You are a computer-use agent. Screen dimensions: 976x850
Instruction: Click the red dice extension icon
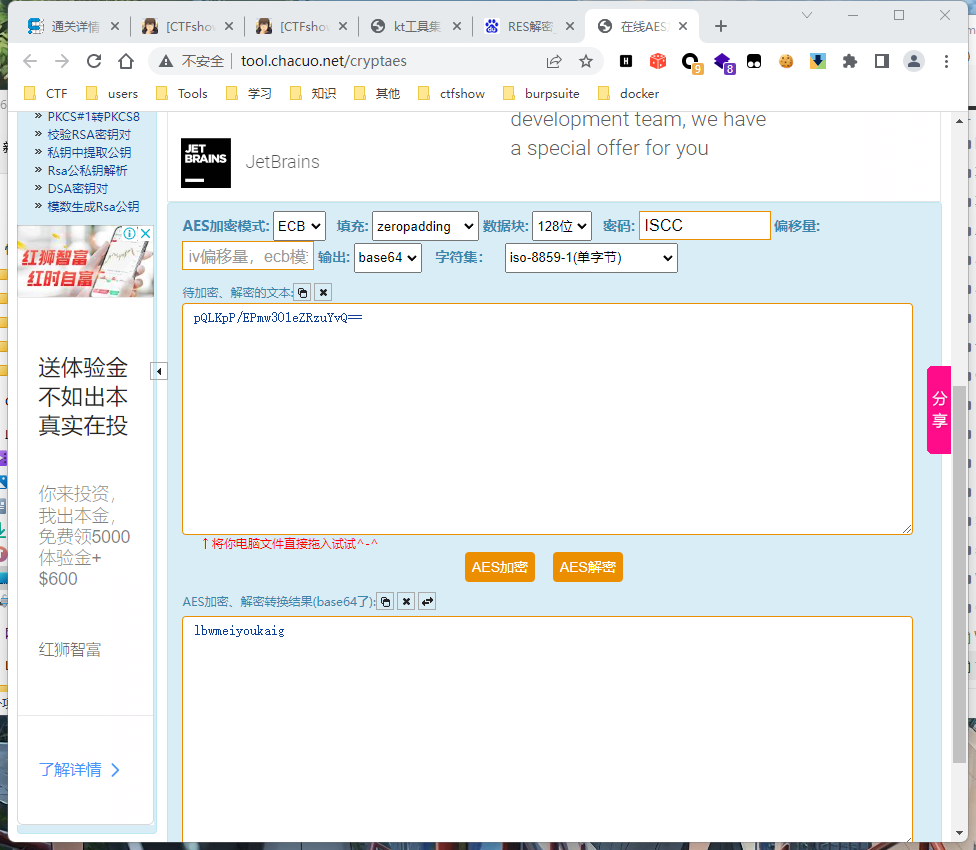(658, 61)
